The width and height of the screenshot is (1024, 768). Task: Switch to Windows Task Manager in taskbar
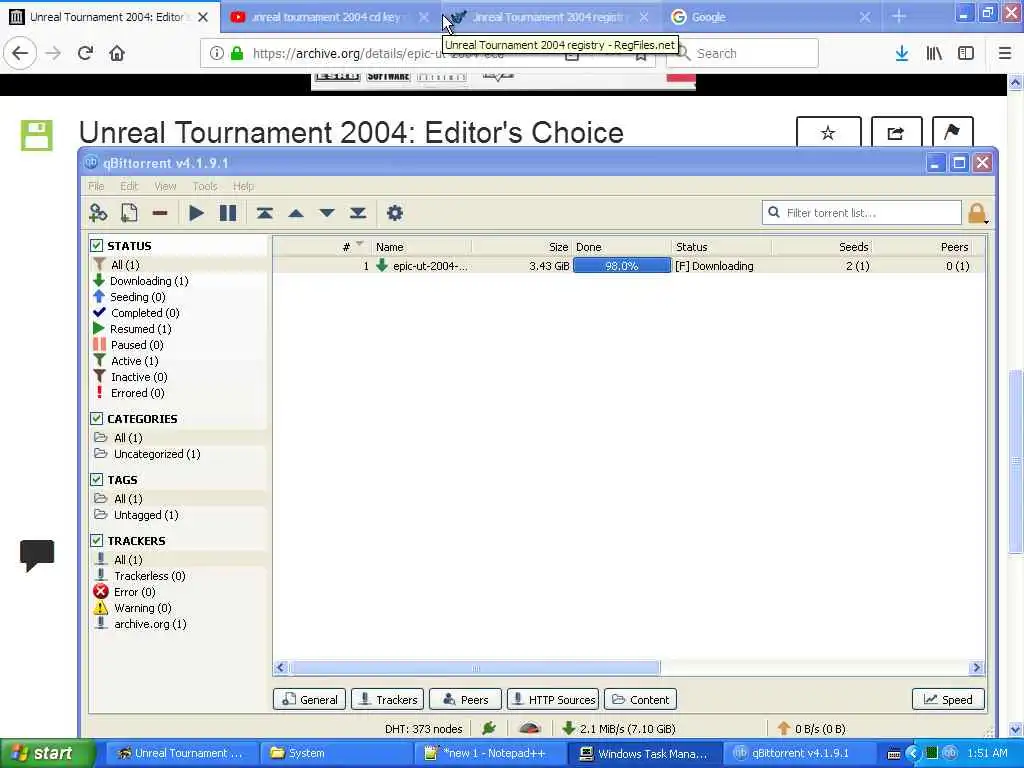[x=644, y=754]
